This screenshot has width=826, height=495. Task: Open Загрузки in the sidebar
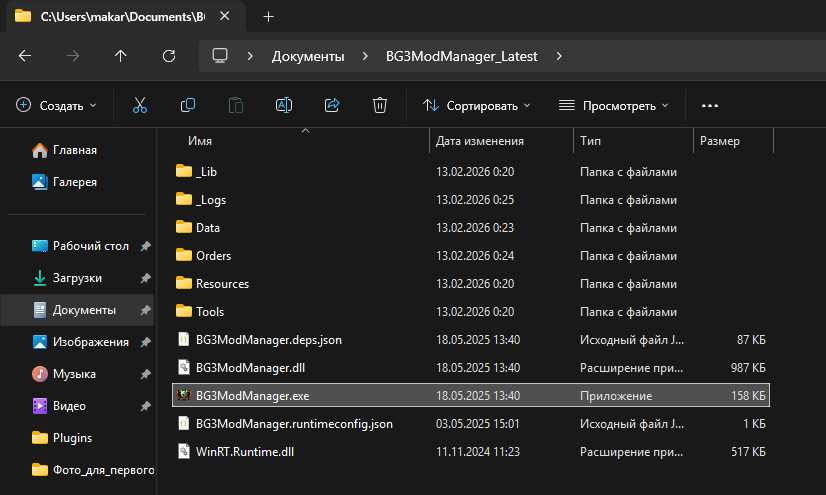[77, 277]
